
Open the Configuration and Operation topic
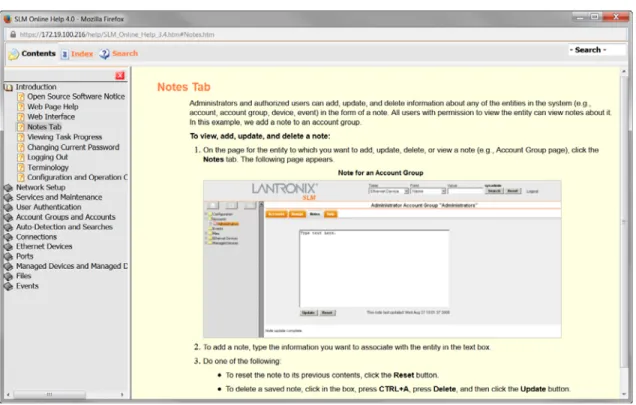(x=77, y=177)
